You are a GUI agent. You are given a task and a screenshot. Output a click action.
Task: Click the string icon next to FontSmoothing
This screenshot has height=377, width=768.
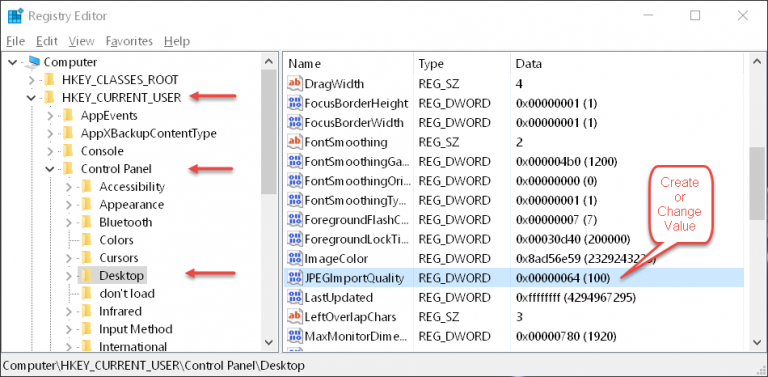click(x=295, y=142)
